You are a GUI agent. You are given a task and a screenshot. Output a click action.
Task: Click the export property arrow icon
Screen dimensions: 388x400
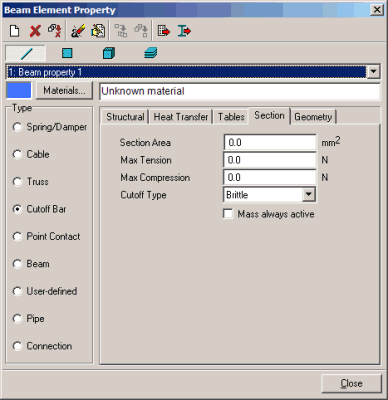(x=164, y=31)
